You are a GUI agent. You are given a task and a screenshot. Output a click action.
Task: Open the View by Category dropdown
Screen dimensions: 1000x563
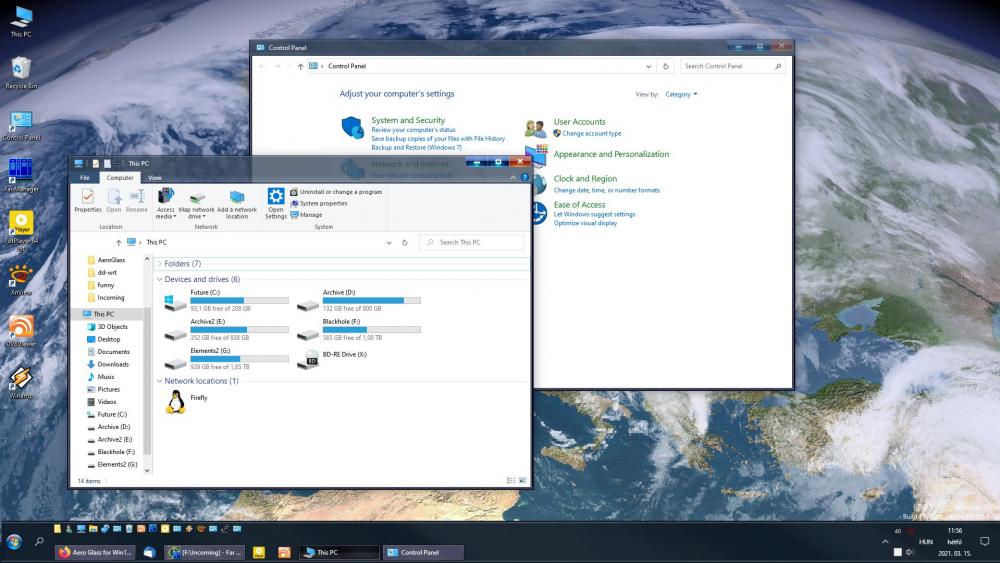(681, 94)
